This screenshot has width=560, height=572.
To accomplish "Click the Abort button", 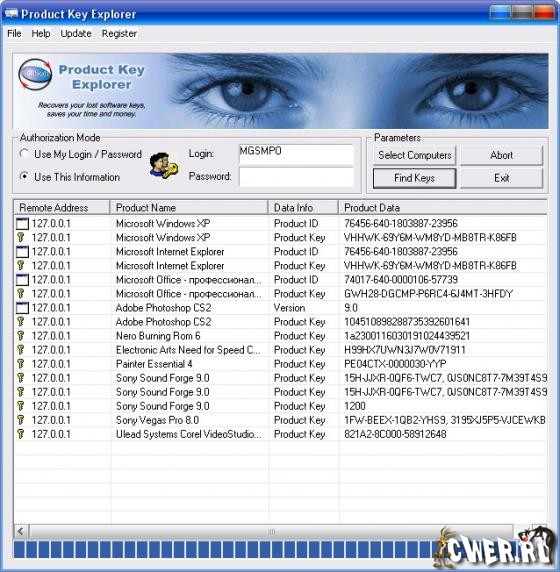I will [501, 155].
